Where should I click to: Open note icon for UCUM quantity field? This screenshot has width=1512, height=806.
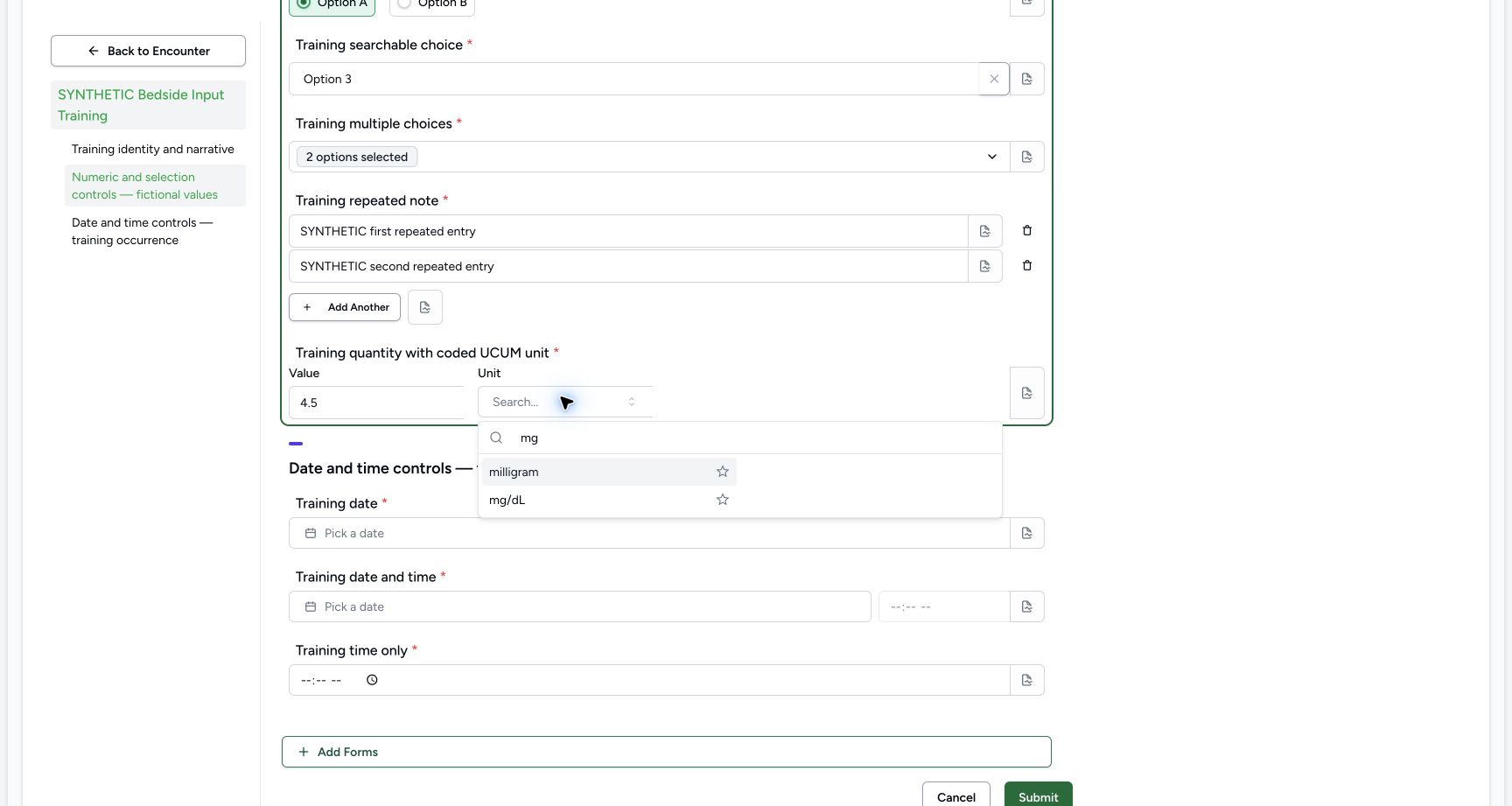pyautogui.click(x=1027, y=393)
